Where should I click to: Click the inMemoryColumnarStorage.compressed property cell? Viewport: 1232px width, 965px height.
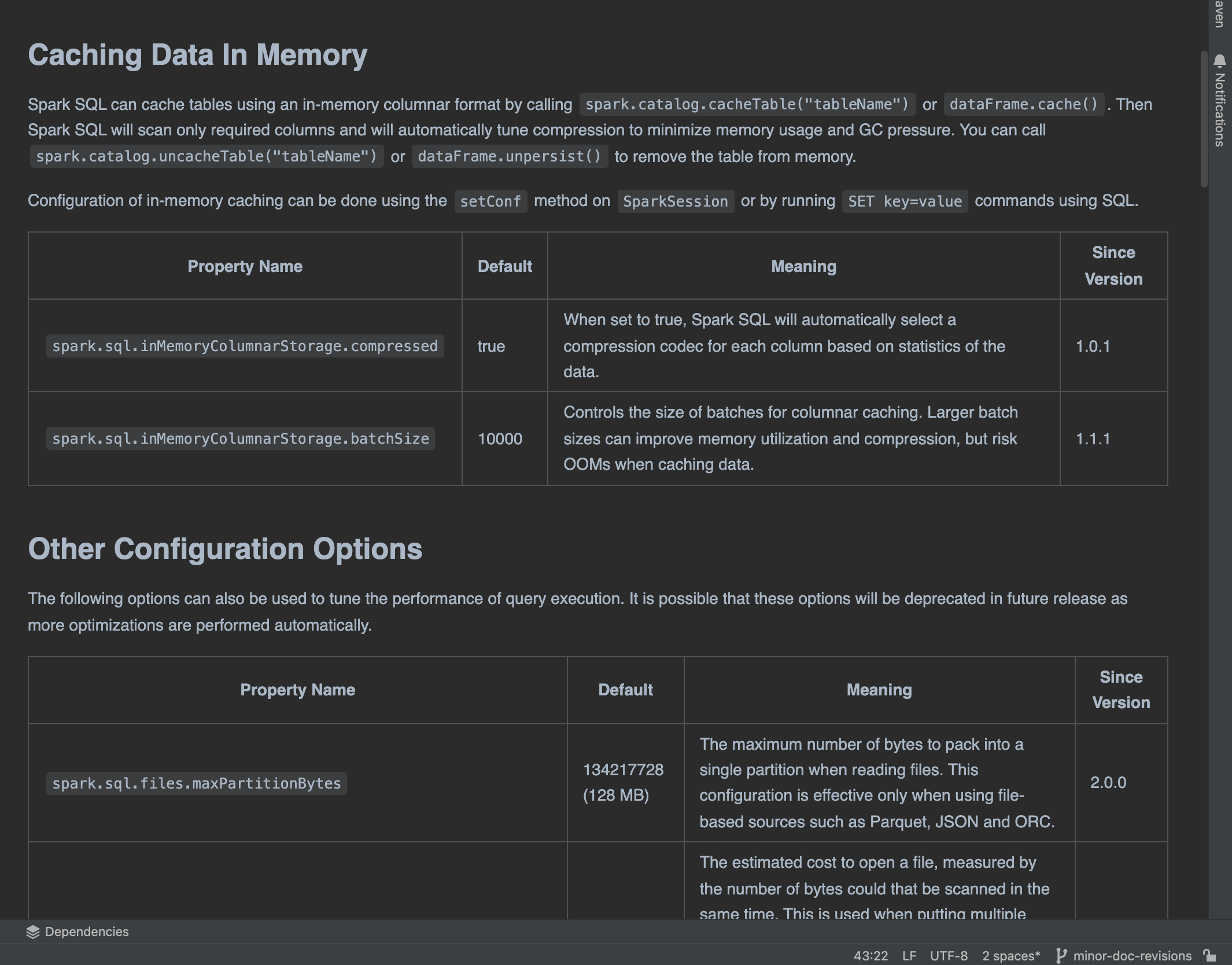click(x=245, y=346)
